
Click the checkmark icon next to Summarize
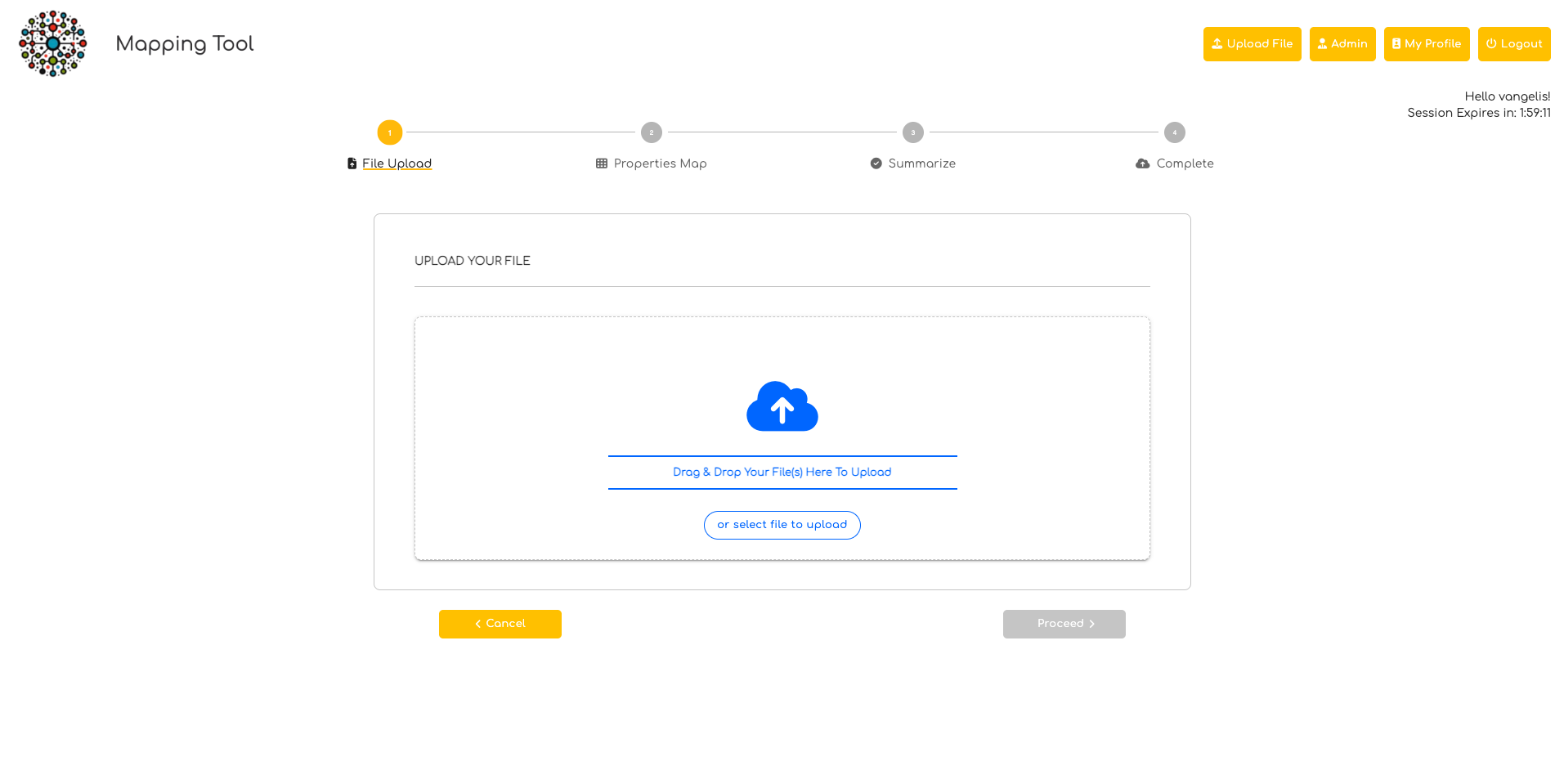point(875,163)
